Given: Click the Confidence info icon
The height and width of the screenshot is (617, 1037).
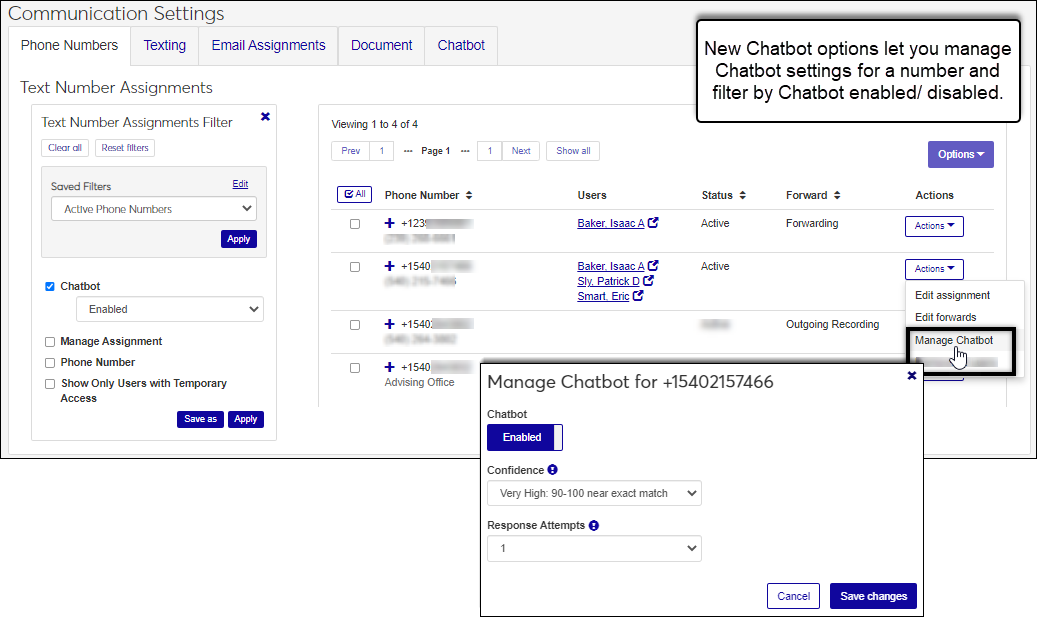Looking at the screenshot, I should pos(553,470).
